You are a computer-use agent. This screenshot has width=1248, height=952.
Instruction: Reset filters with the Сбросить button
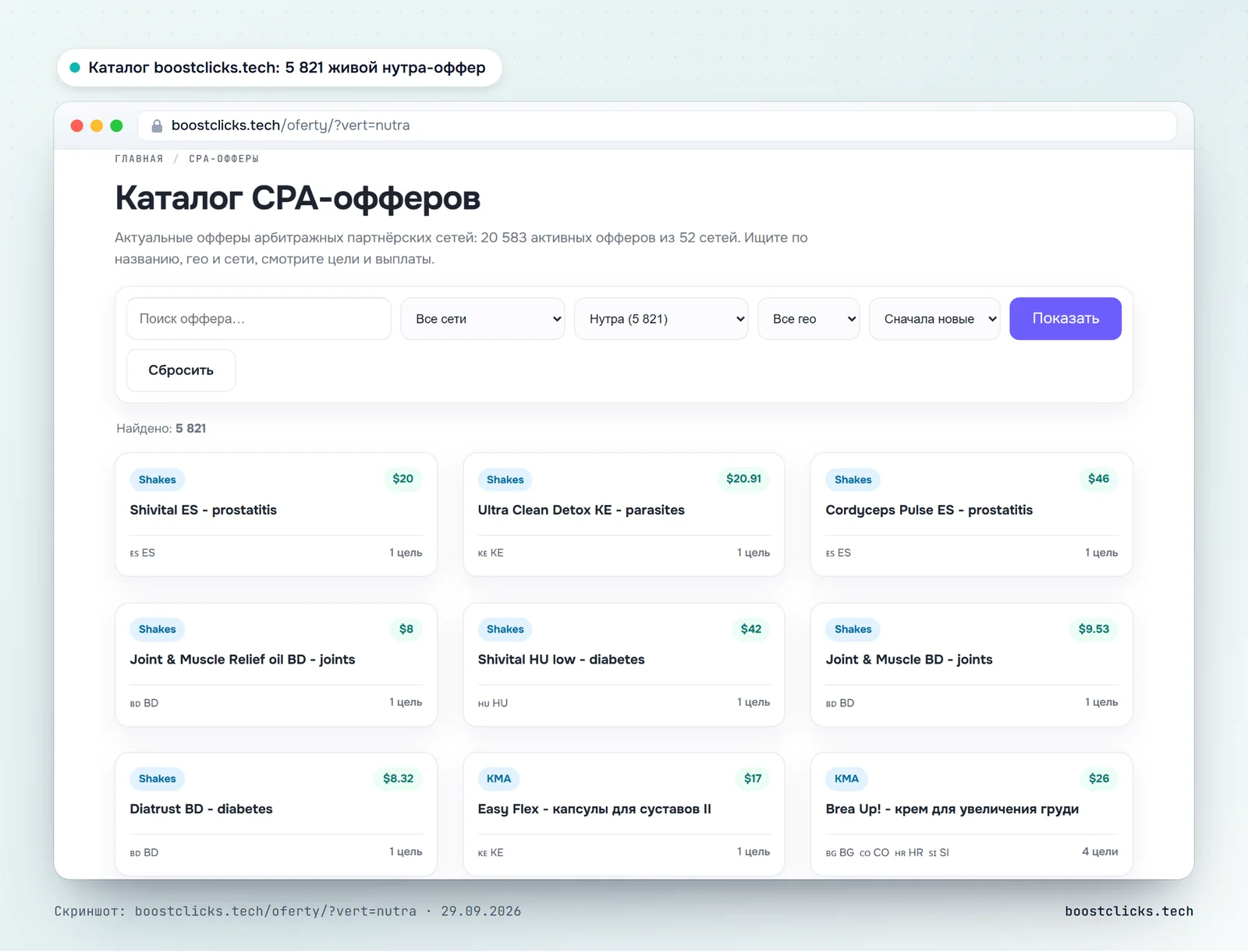(x=181, y=370)
